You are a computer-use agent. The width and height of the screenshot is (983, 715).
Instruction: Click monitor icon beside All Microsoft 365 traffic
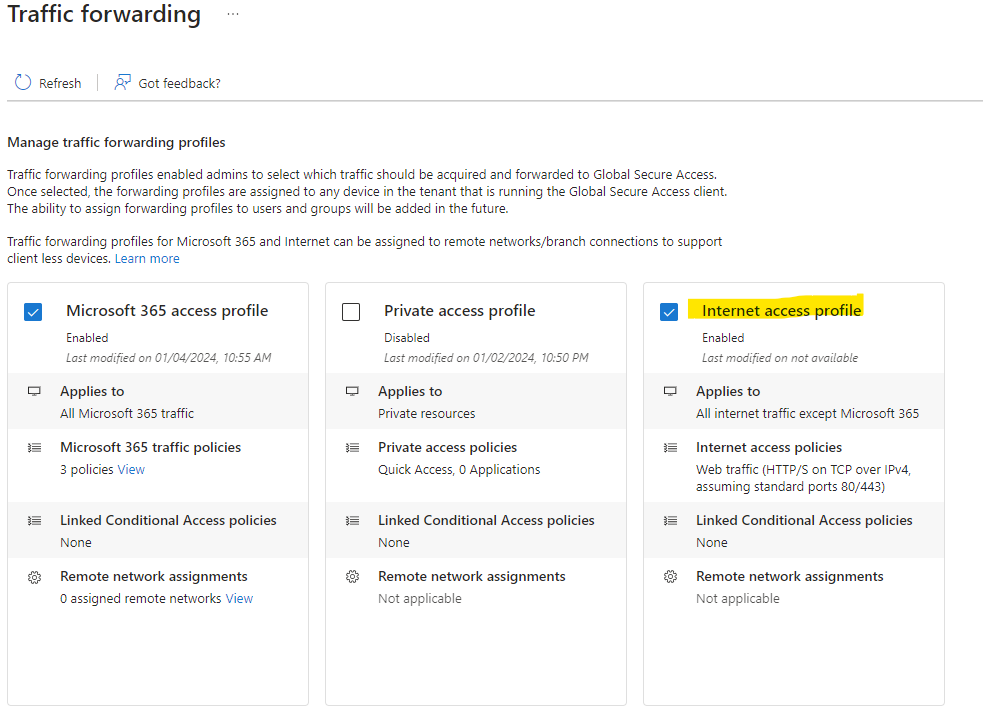(x=34, y=391)
